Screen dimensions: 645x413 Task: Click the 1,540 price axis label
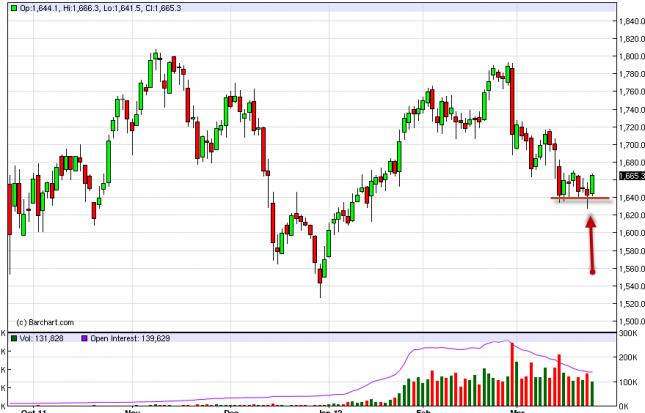[628, 286]
